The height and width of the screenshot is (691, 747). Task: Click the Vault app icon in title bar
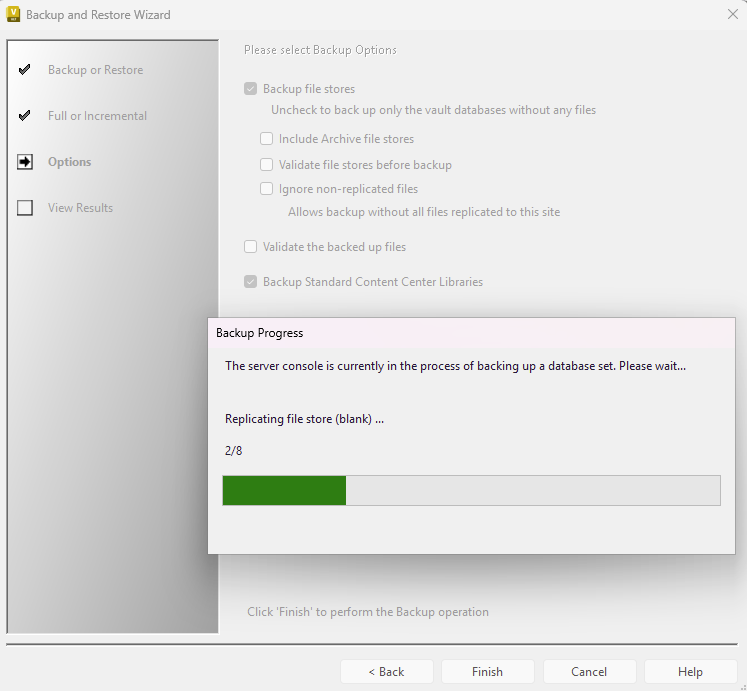(13, 14)
